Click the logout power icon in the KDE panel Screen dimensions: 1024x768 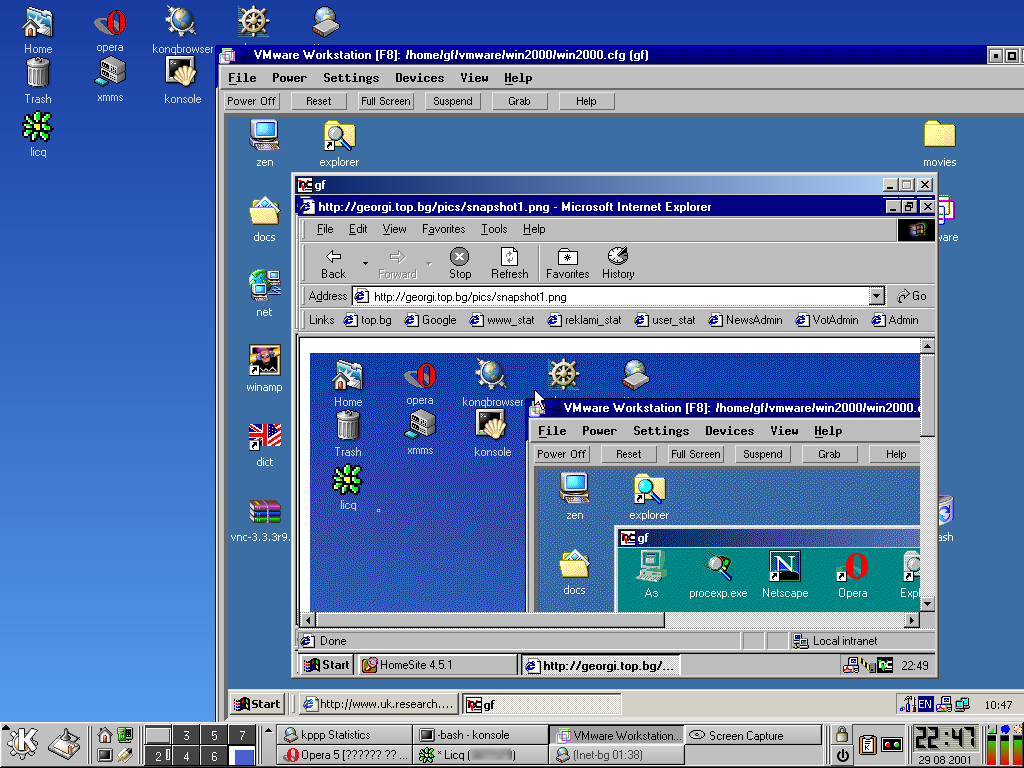(x=842, y=756)
